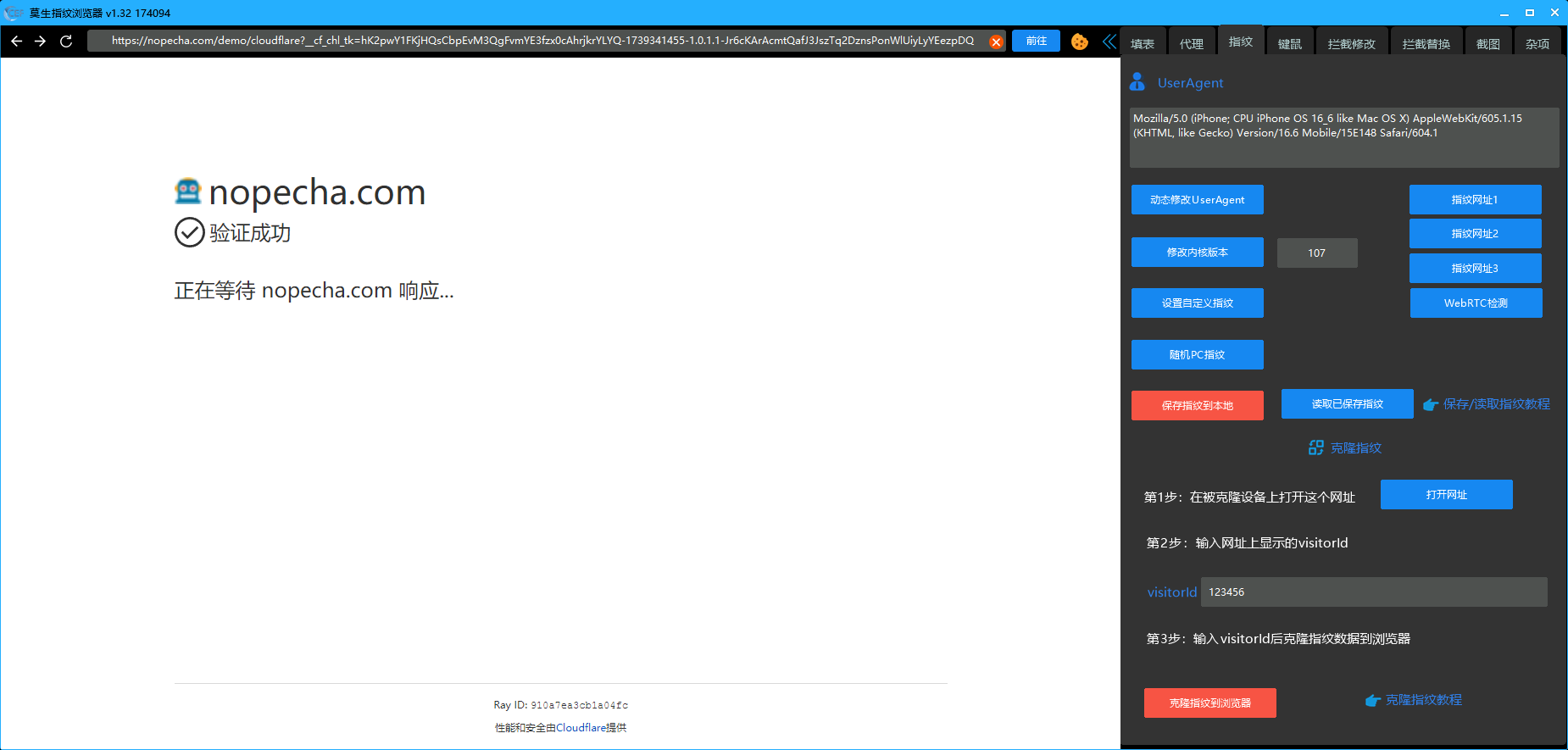Open 指纹网址1

point(1475,200)
